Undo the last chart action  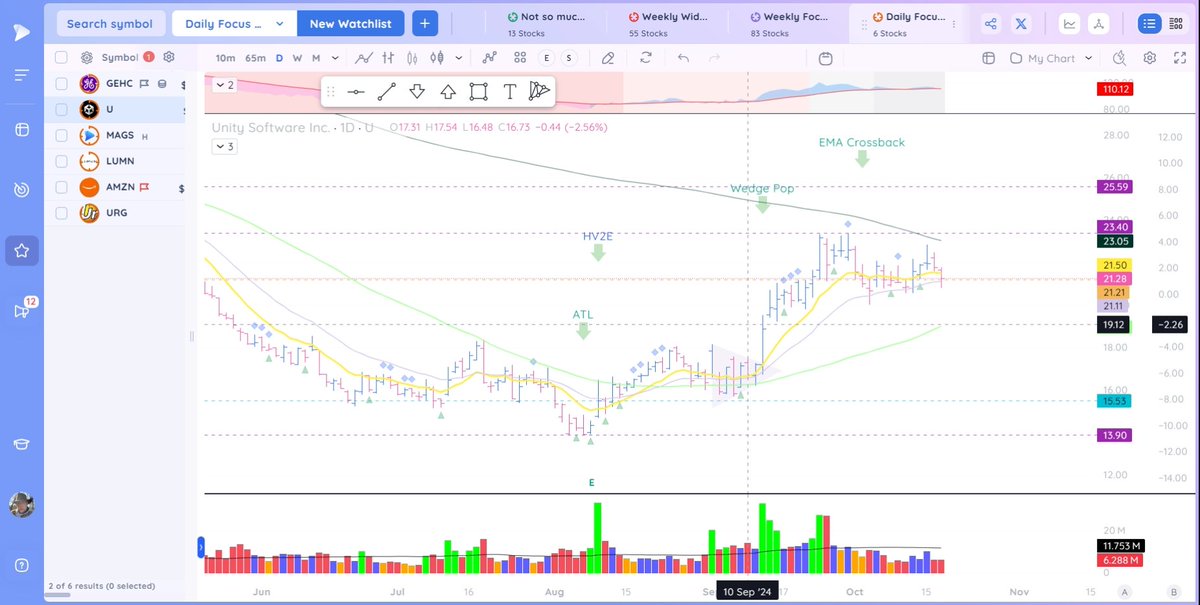pos(683,58)
